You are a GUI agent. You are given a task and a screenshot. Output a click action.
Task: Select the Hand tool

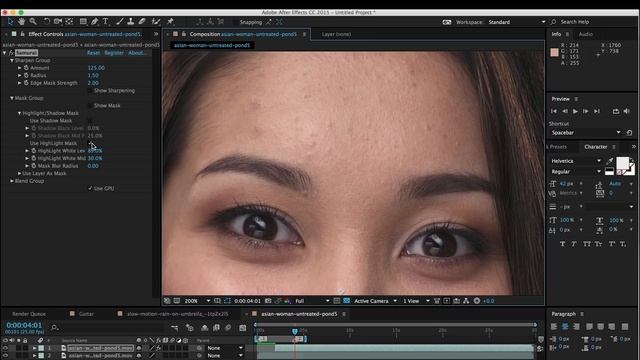[x=21, y=22]
